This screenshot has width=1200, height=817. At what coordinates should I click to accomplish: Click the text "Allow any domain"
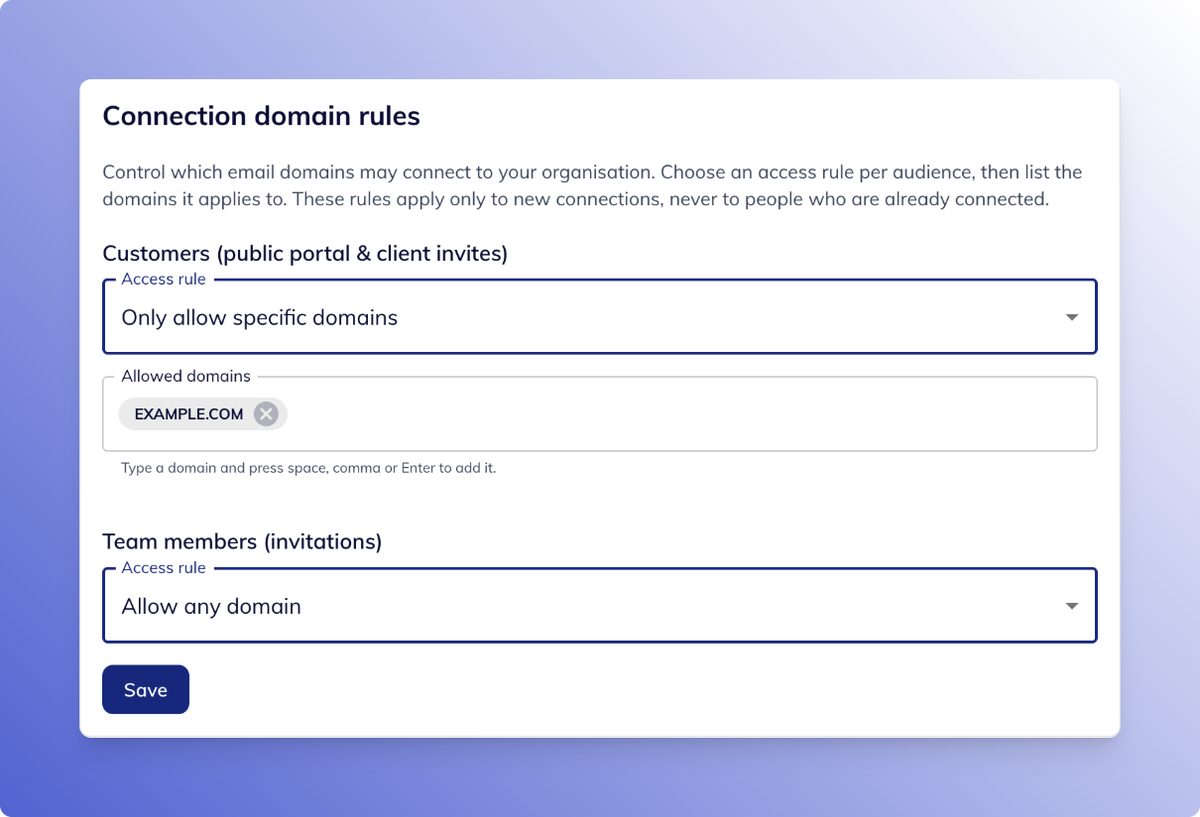[x=211, y=607]
